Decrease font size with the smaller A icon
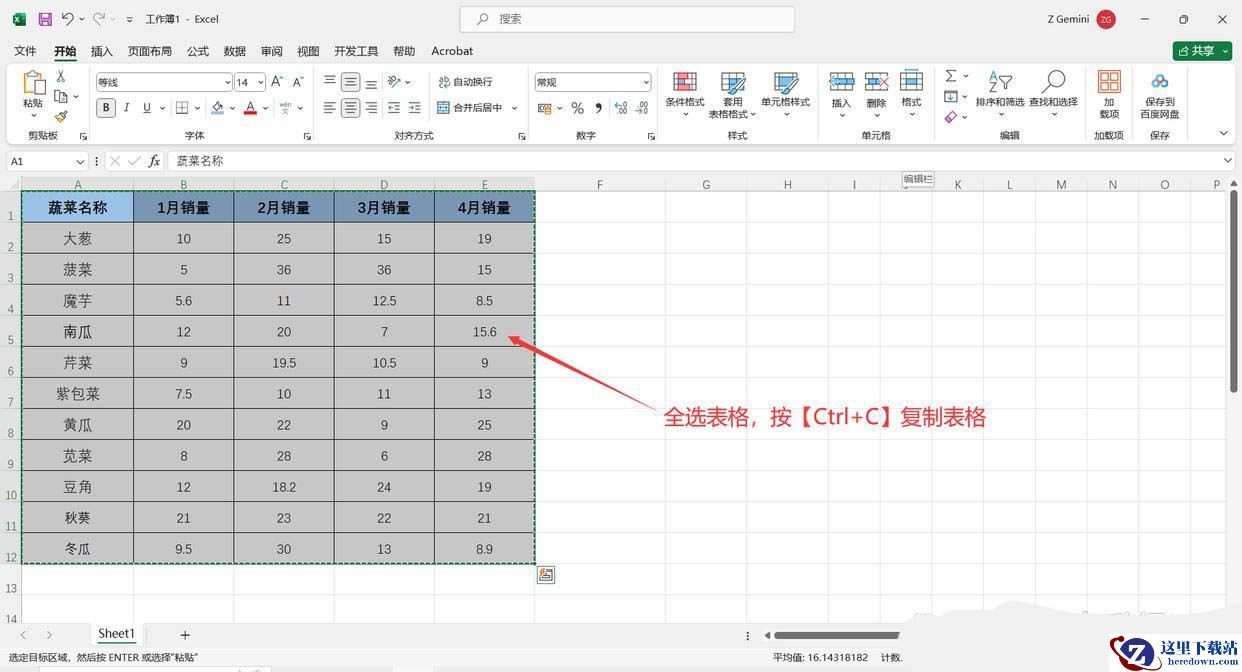This screenshot has width=1242, height=672. pos(298,82)
